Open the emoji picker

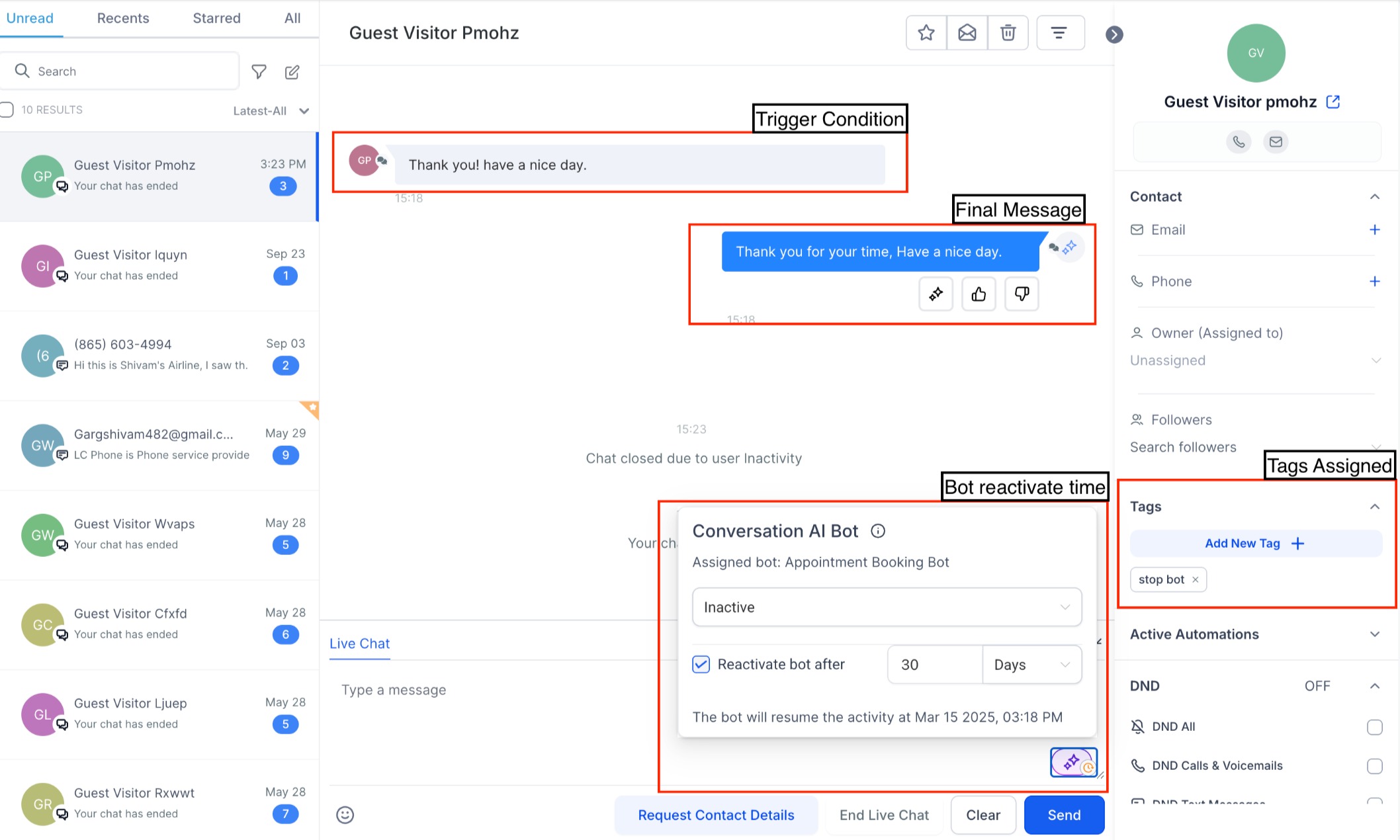(345, 815)
